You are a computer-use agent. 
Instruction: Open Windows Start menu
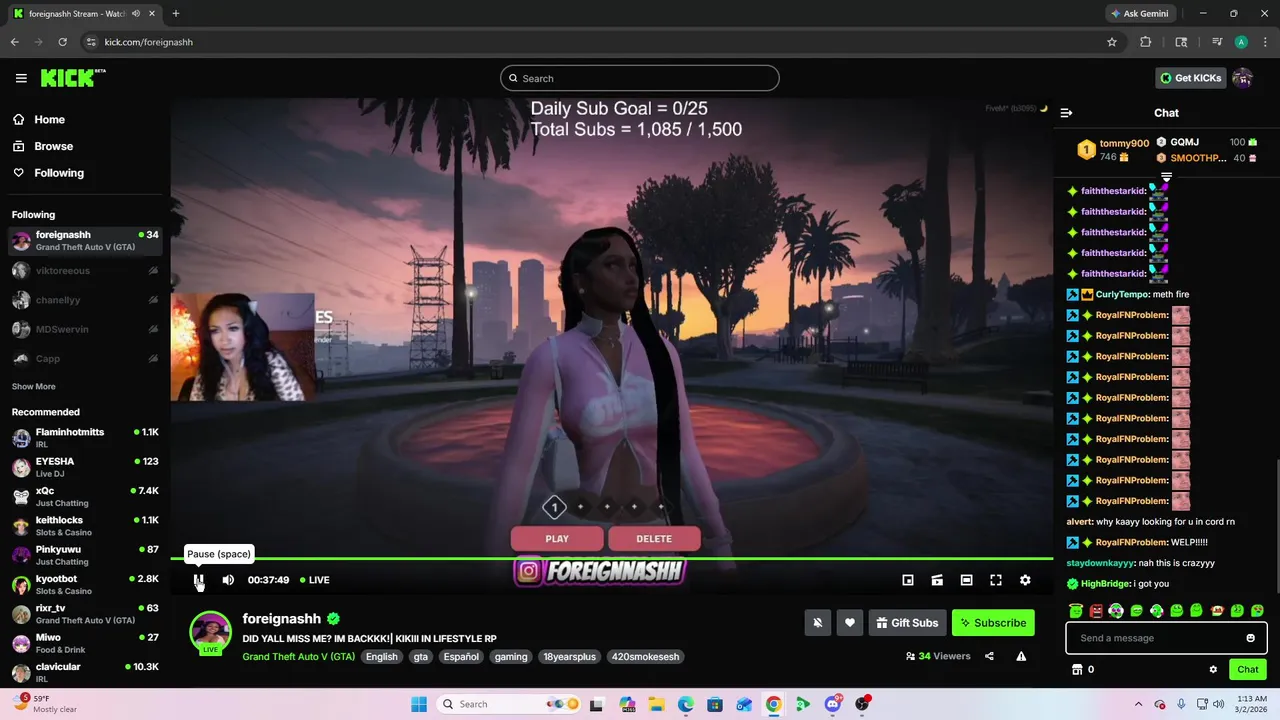(418, 704)
